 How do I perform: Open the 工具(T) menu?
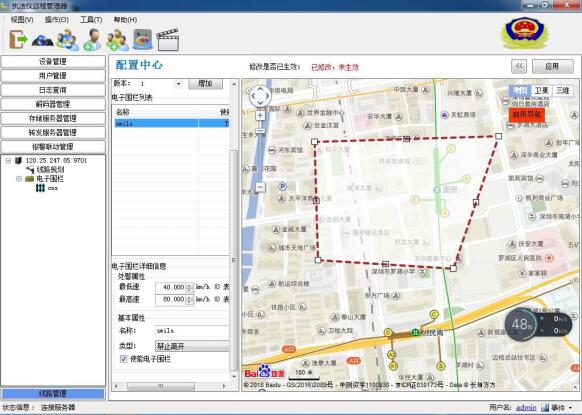[x=91, y=20]
